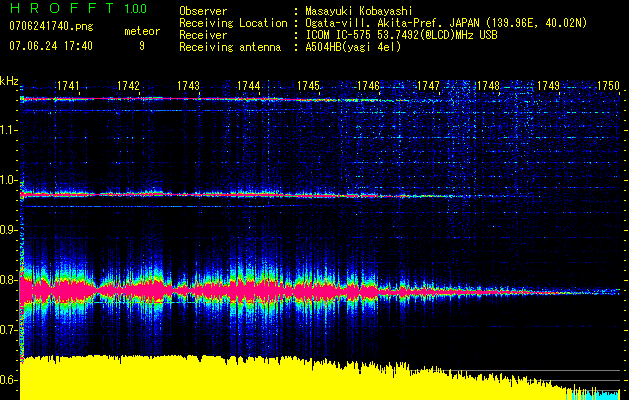Click the meteor count value 9

(141, 46)
